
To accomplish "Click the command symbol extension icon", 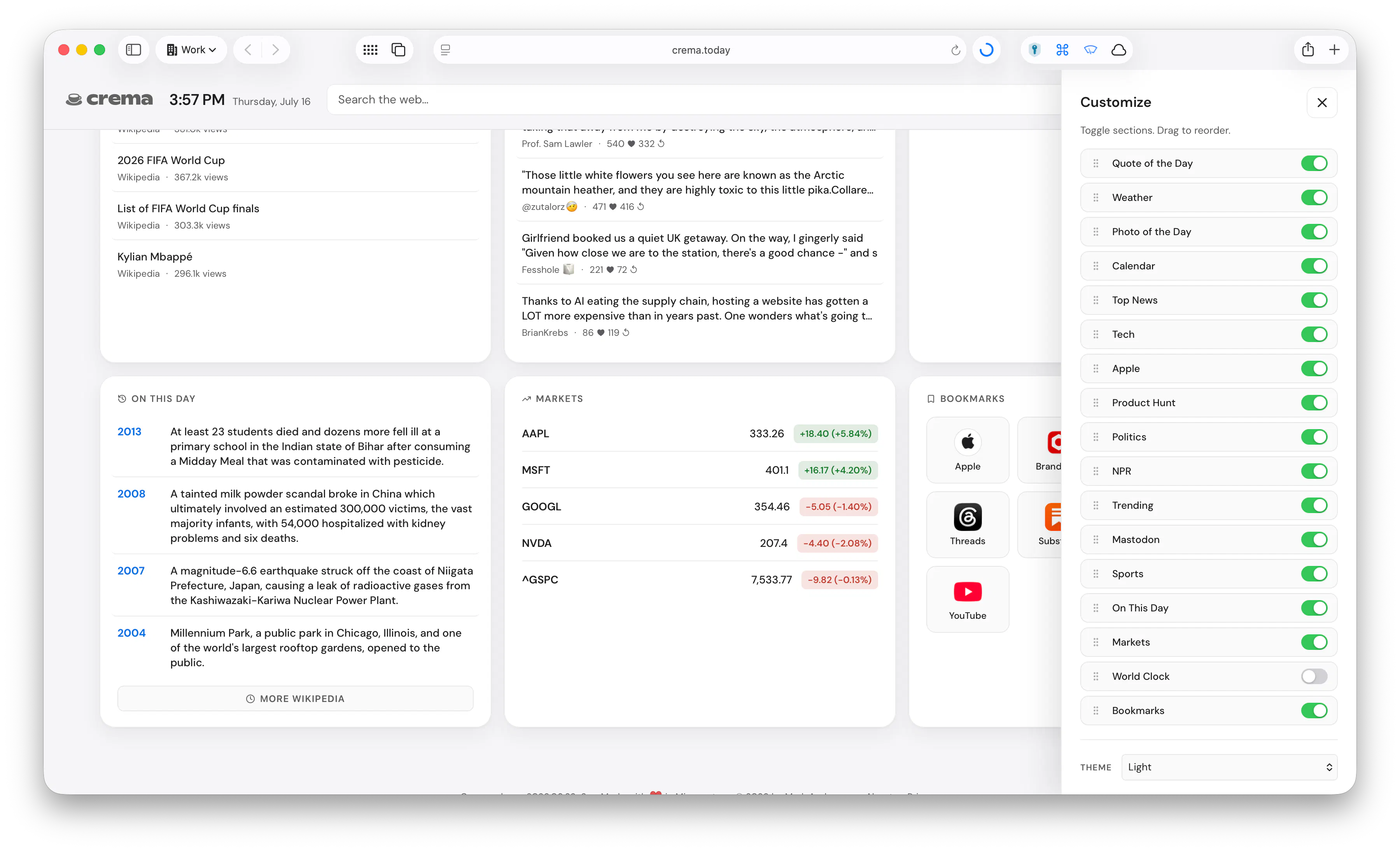I will coord(1062,50).
